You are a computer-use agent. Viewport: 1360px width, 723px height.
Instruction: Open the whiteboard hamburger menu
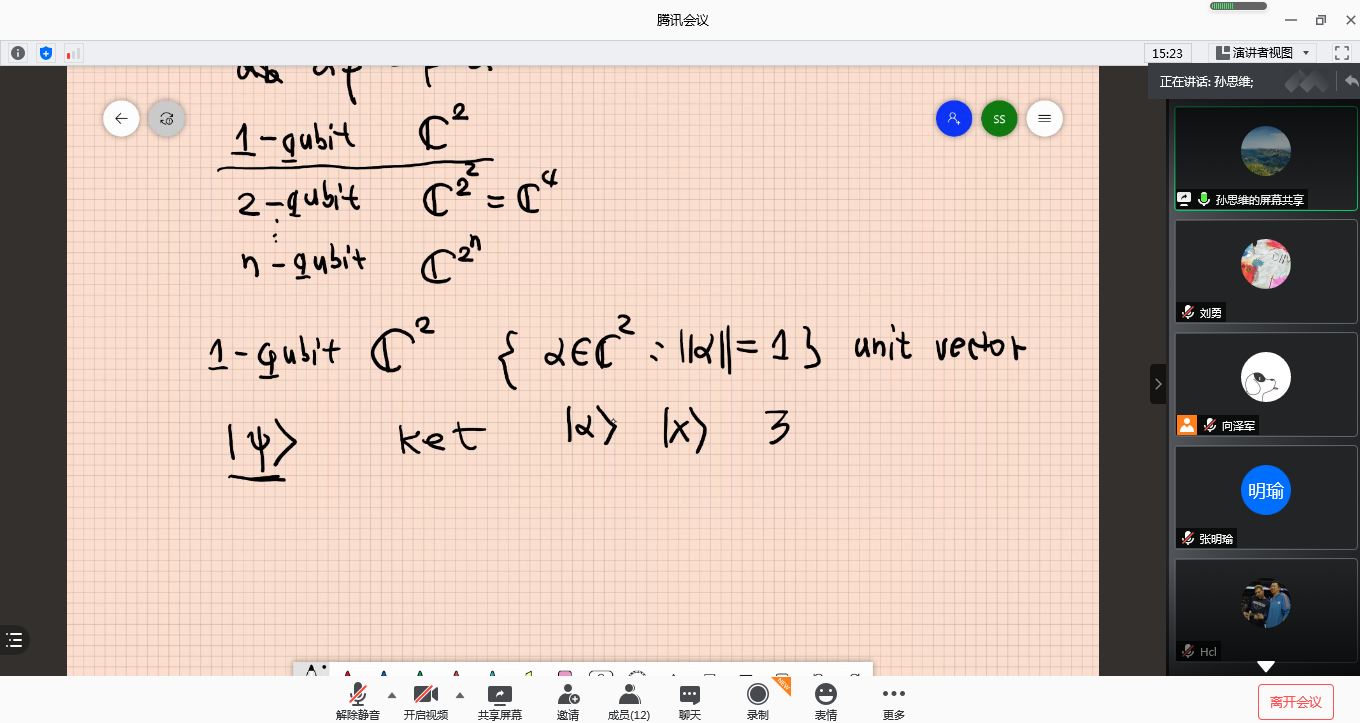(1044, 119)
